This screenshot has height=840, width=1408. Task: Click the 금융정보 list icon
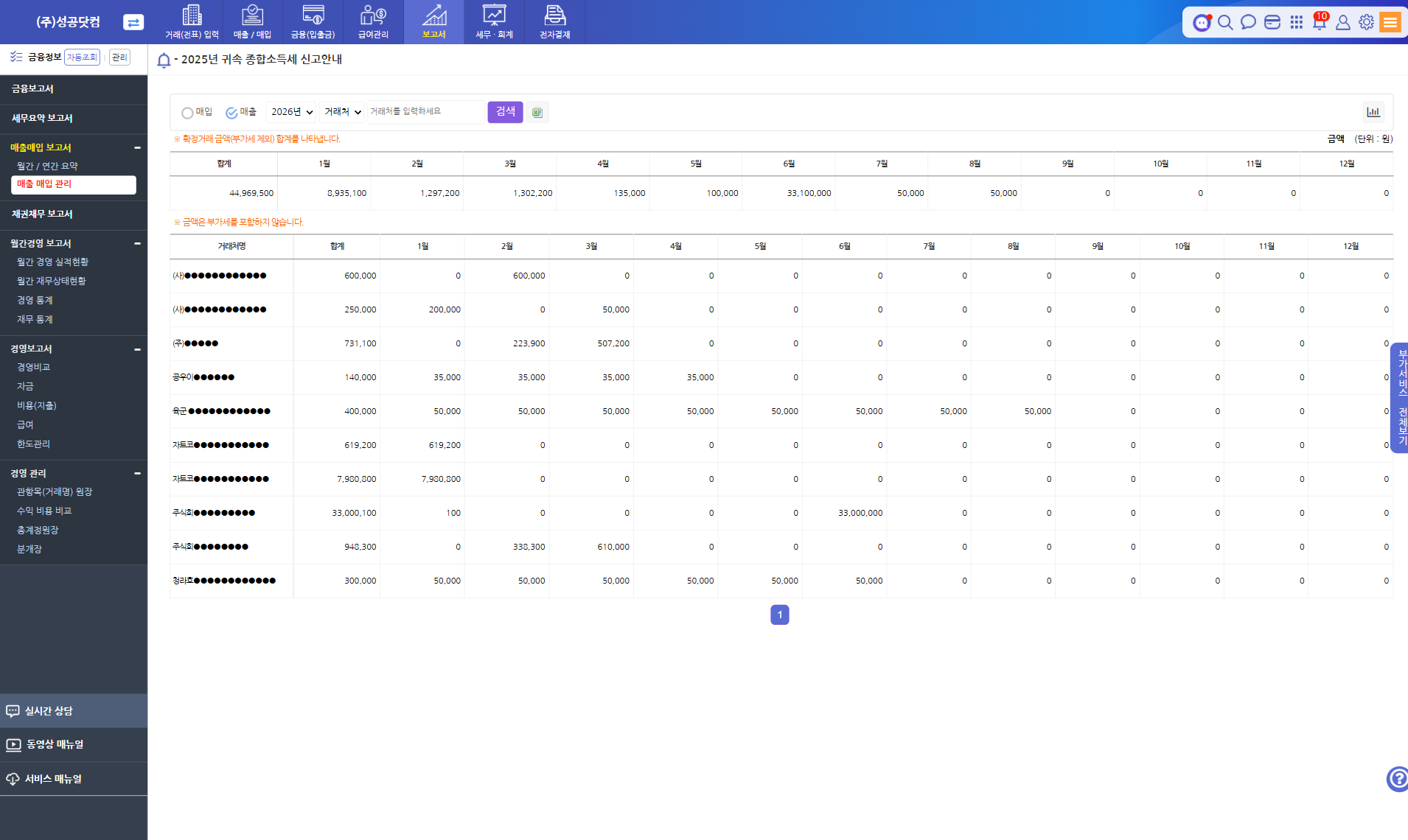pos(16,57)
